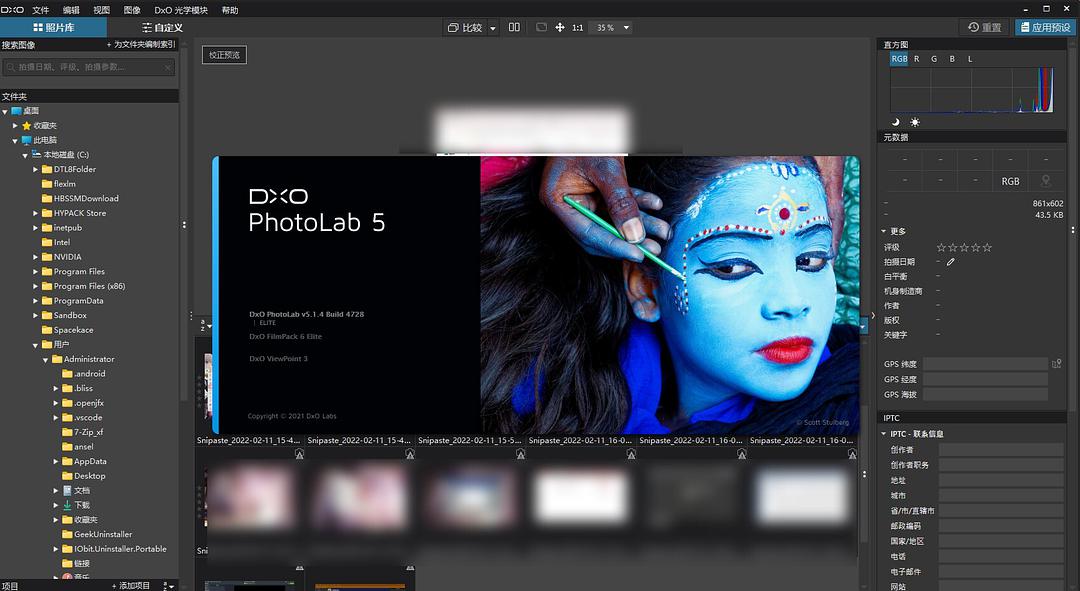Collapse the 桌面 tree node
This screenshot has width=1080, height=591.
pyautogui.click(x=5, y=111)
